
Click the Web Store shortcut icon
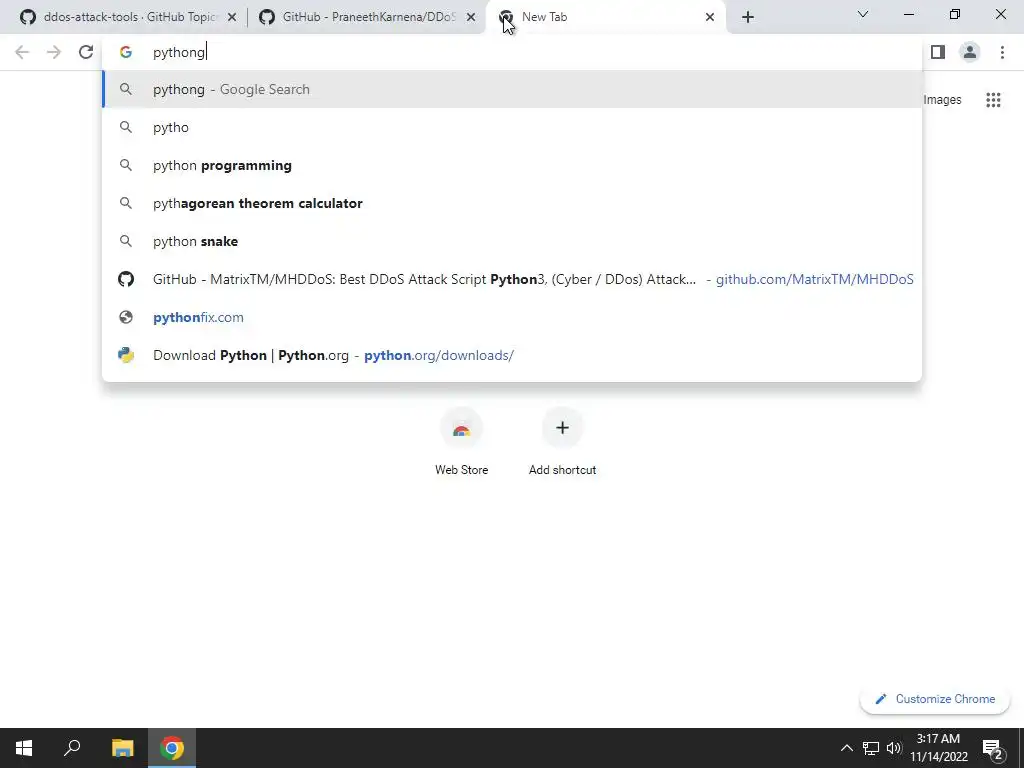tap(462, 428)
